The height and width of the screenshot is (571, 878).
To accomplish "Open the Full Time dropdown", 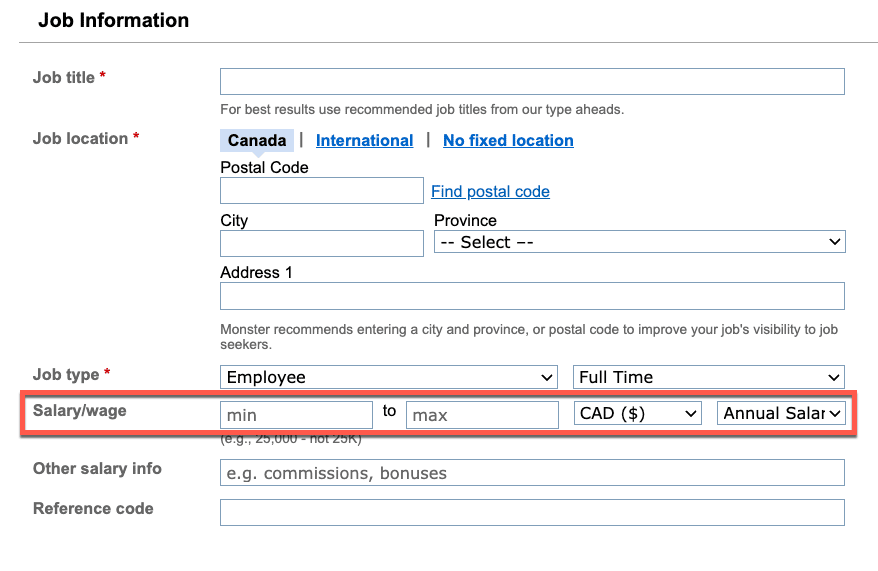I will (x=708, y=377).
